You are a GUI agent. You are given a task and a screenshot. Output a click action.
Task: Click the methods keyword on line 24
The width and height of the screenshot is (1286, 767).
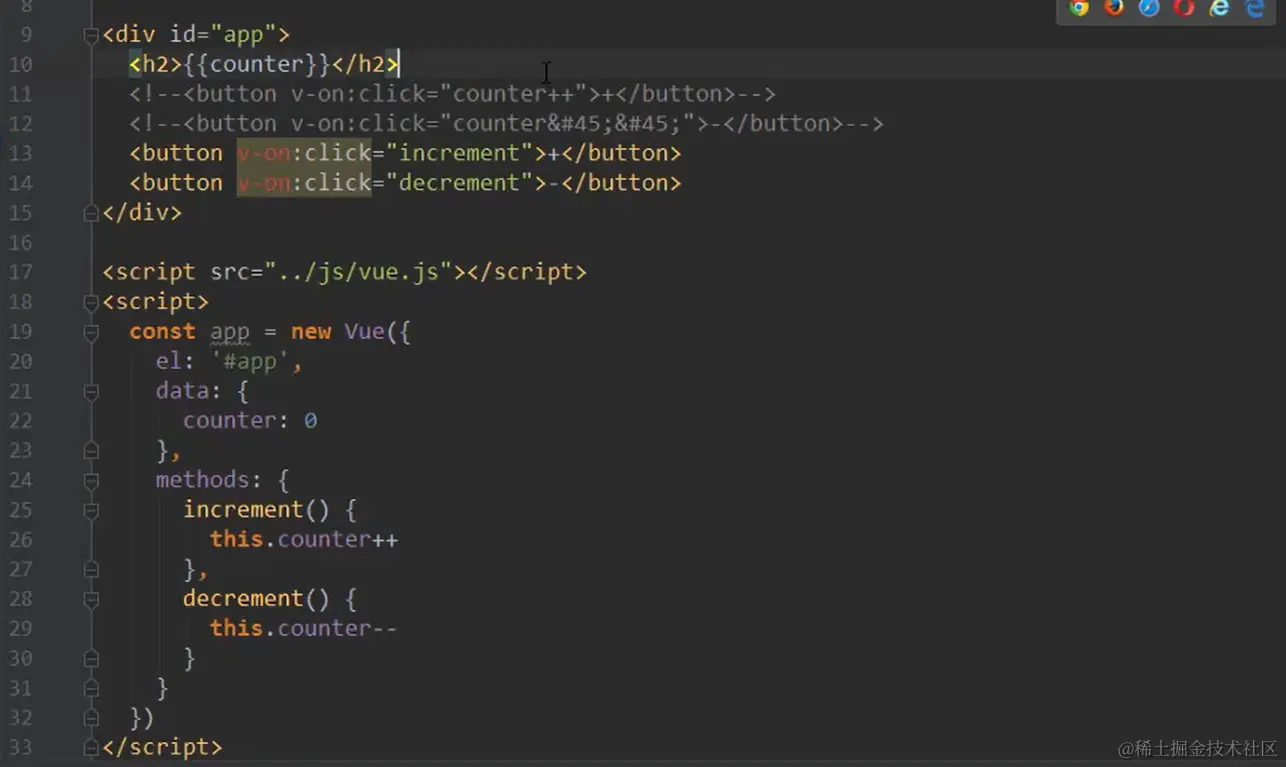tap(203, 480)
